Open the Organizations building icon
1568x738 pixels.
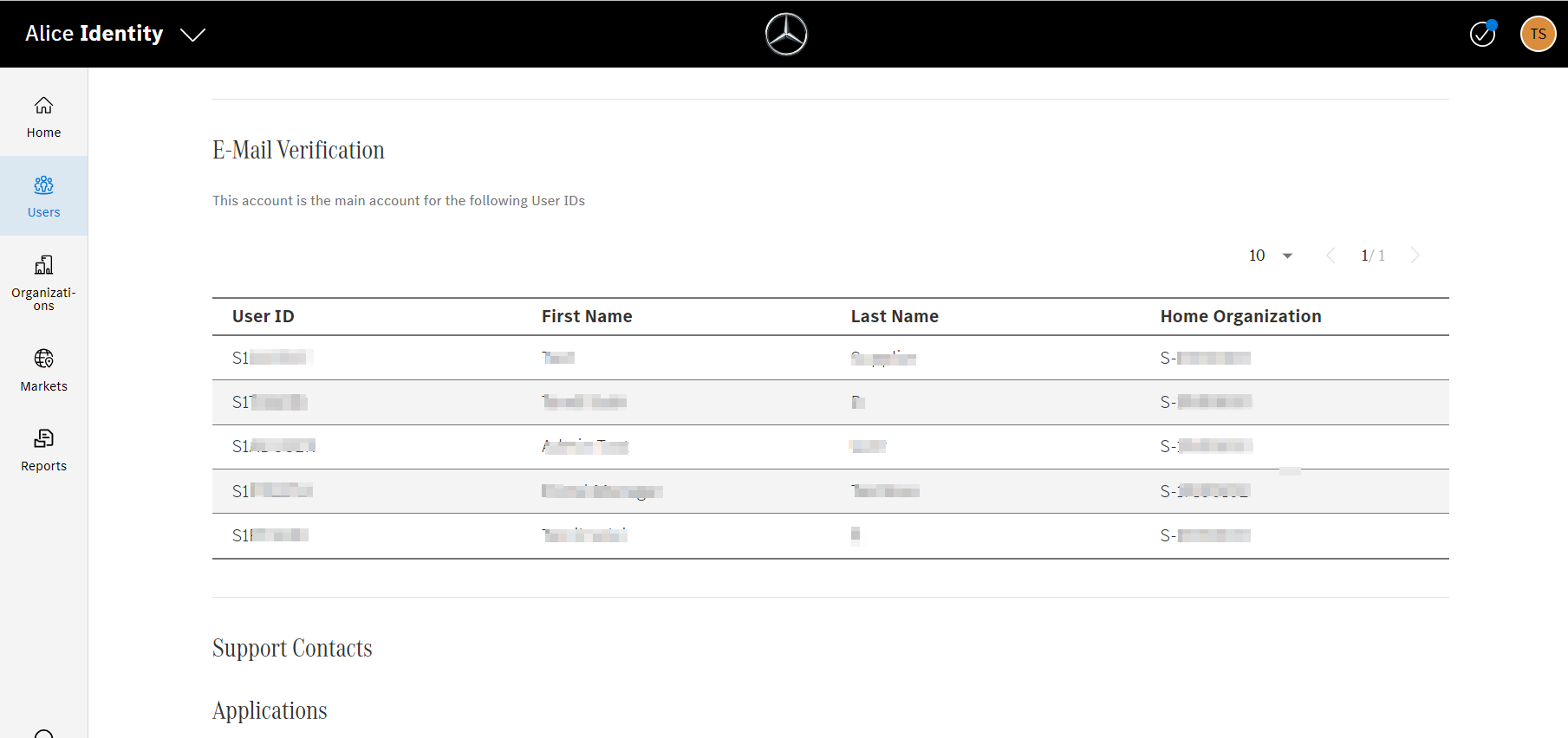[43, 265]
